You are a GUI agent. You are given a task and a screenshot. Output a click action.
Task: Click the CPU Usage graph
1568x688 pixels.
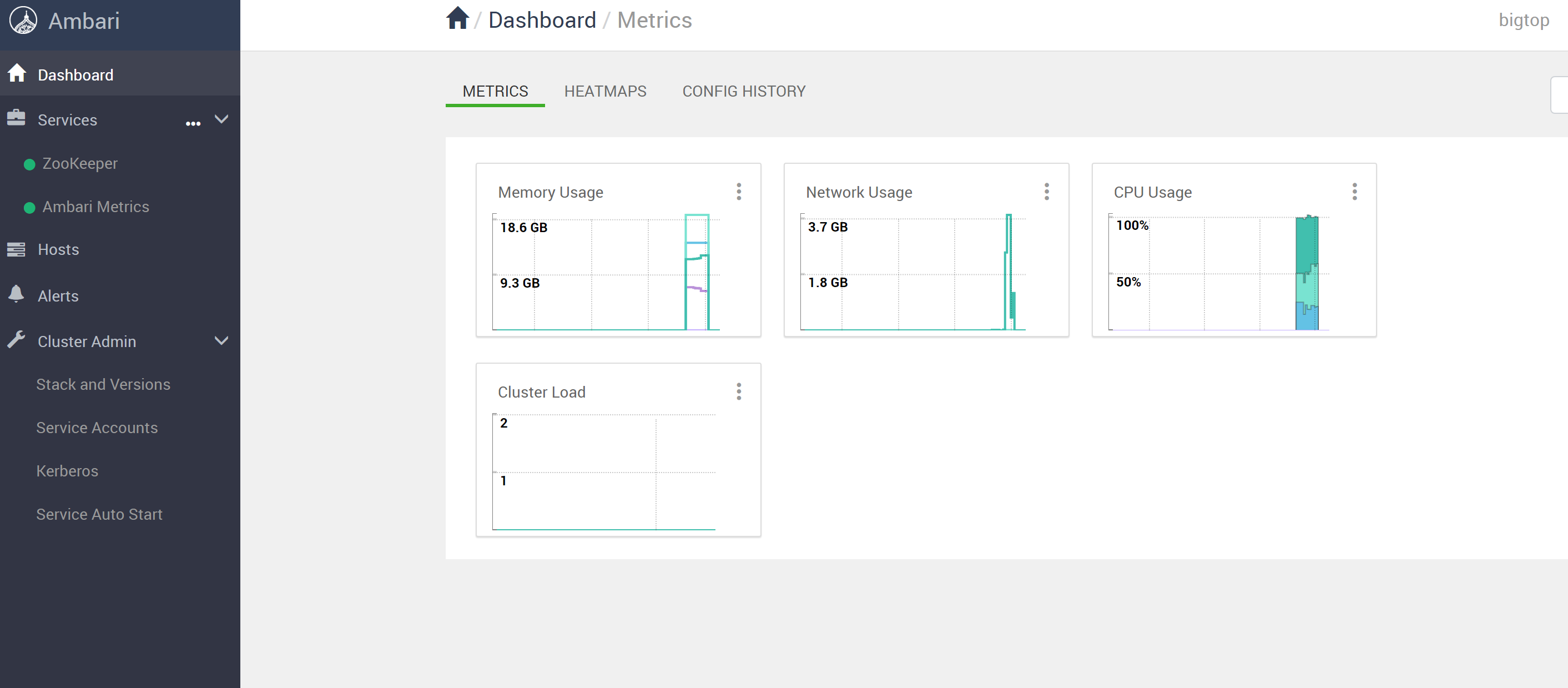pos(1219,272)
